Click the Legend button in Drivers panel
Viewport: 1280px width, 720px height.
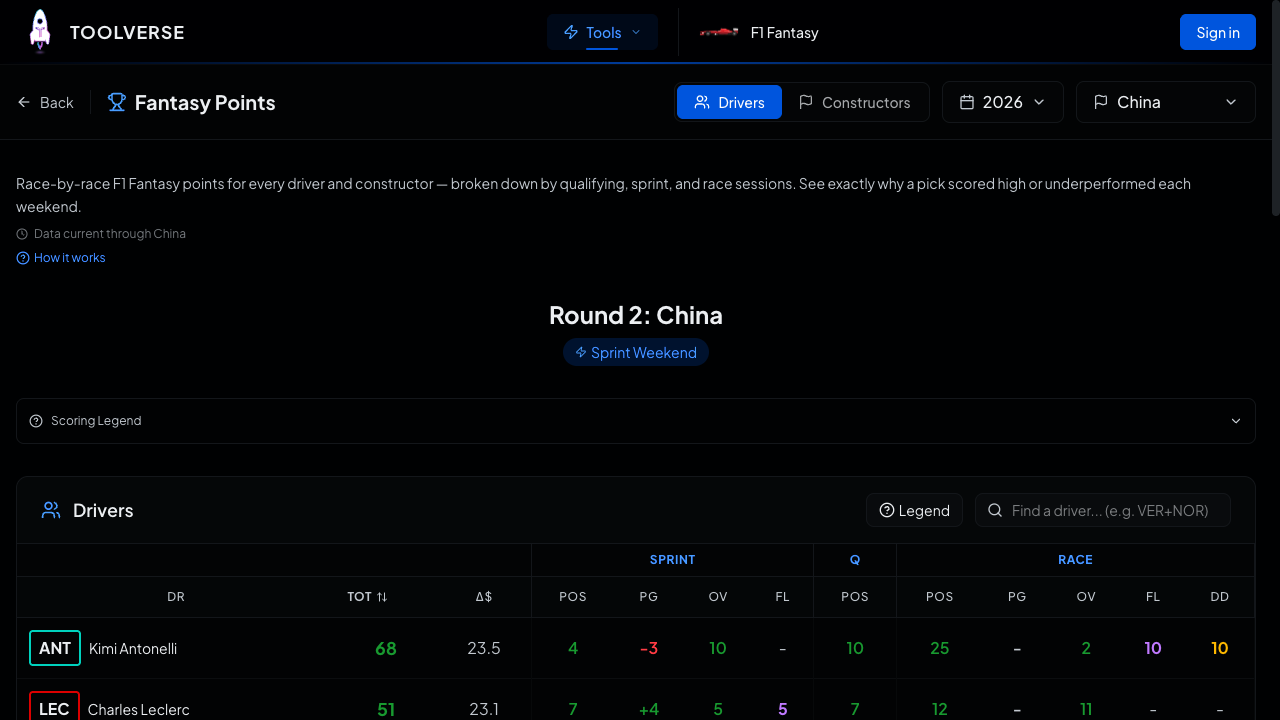click(914, 510)
